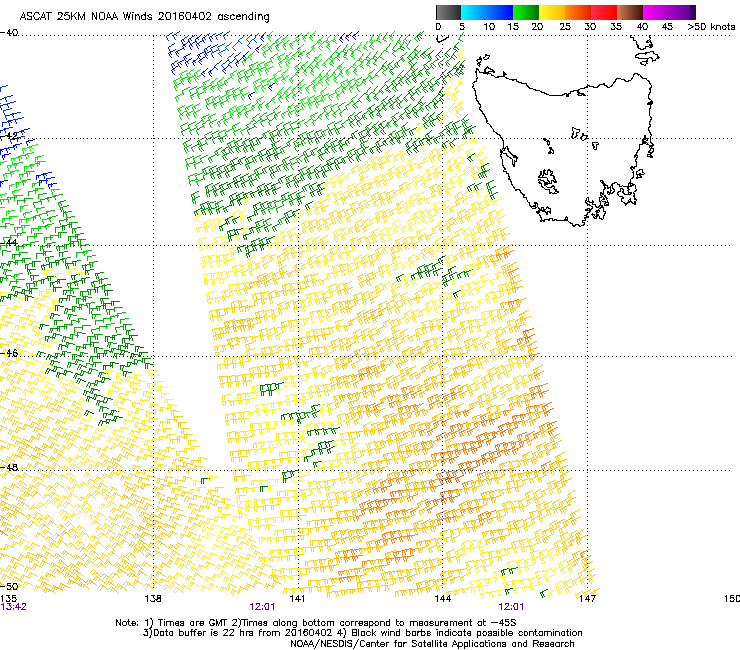Select the "144" longitude label
Screen dimensions: 740x650
click(x=442, y=599)
